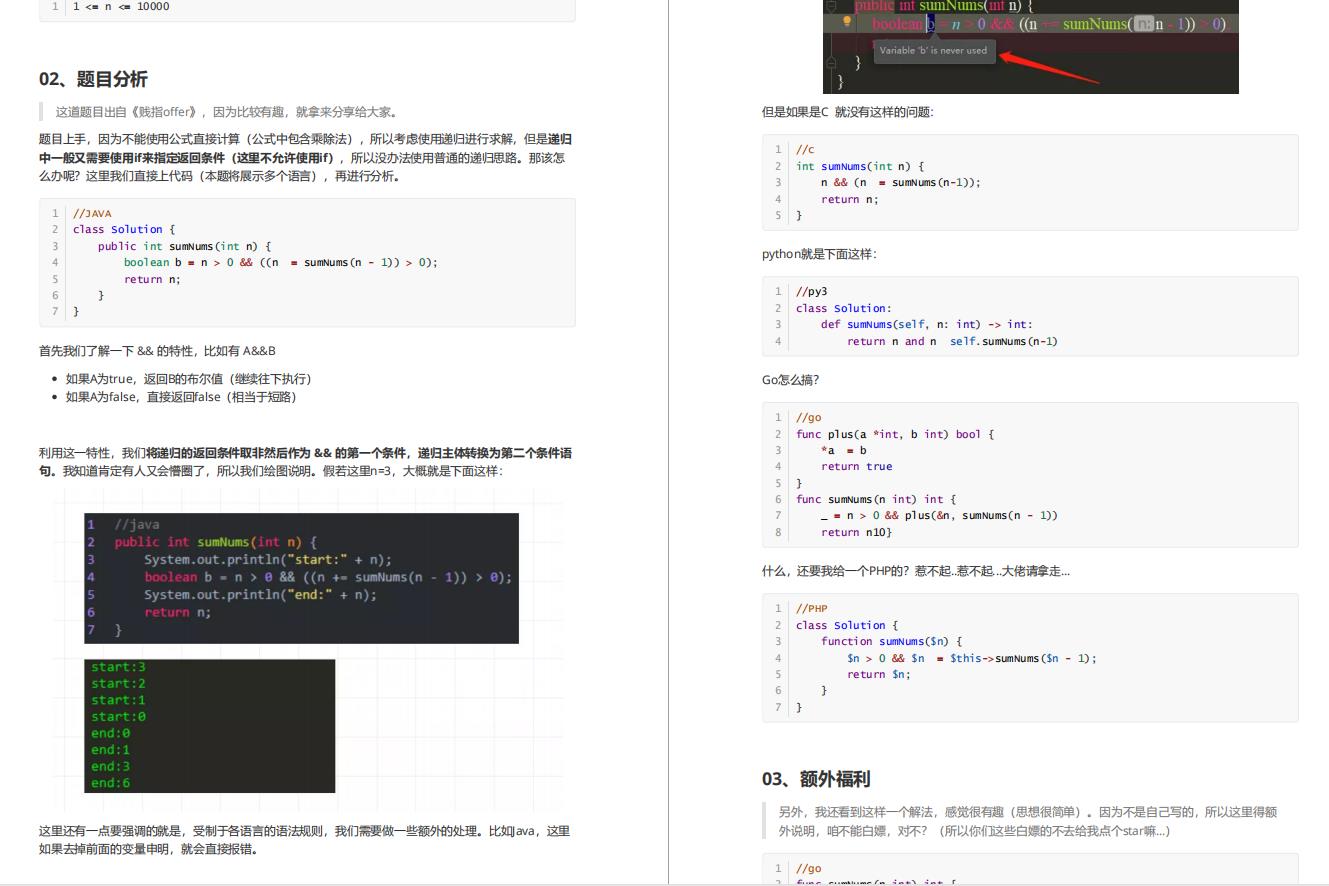
Task: Click the quote starting with 另外，我还看到这样一个解法
Action: (x=1028, y=821)
